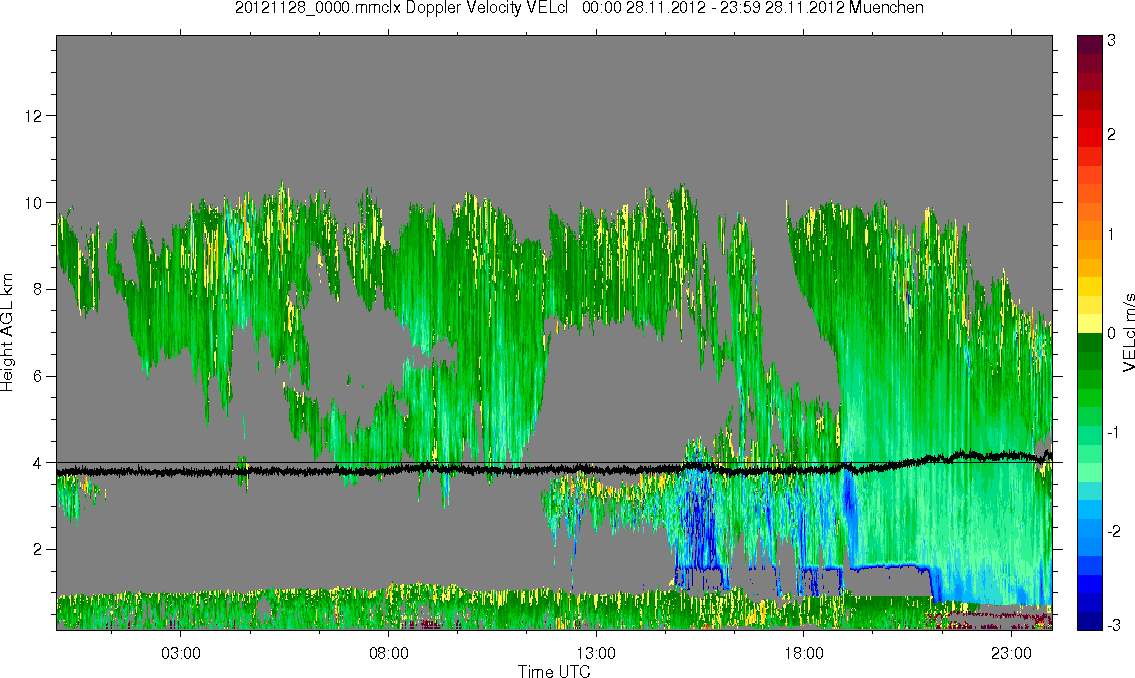Pick the dark blue bottom colorbar segment
Viewport: 1135px width, 678px height.
(1089, 620)
